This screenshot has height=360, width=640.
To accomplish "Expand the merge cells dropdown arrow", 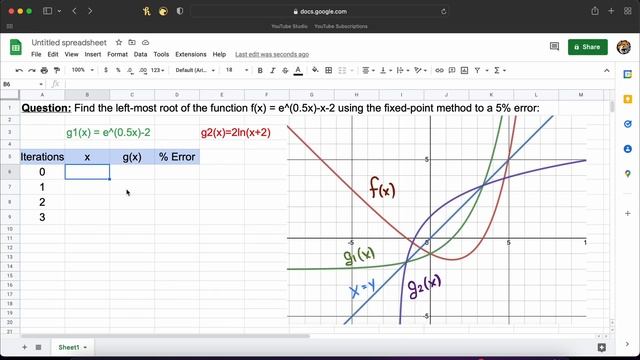I will 352,71.
